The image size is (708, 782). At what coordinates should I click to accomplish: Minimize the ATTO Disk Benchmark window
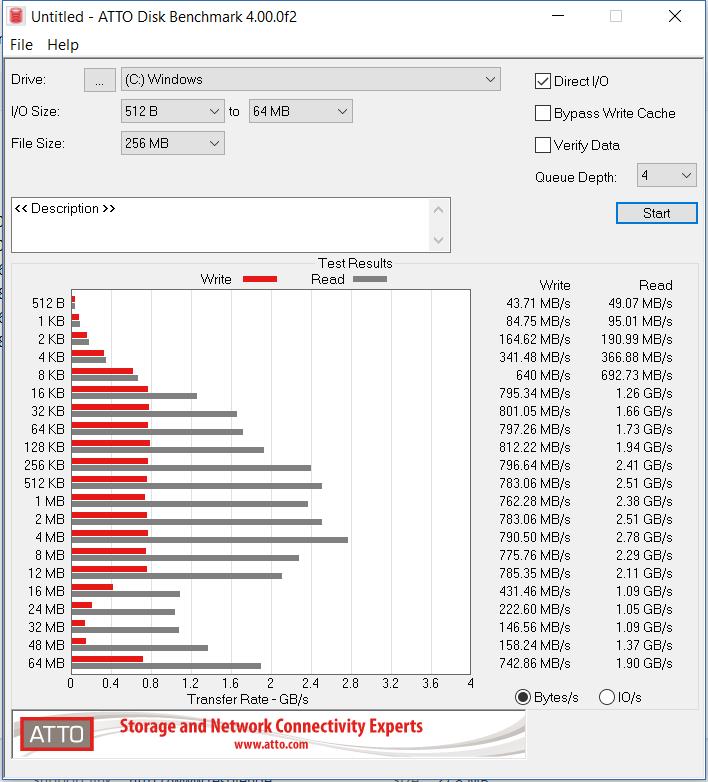pos(562,16)
